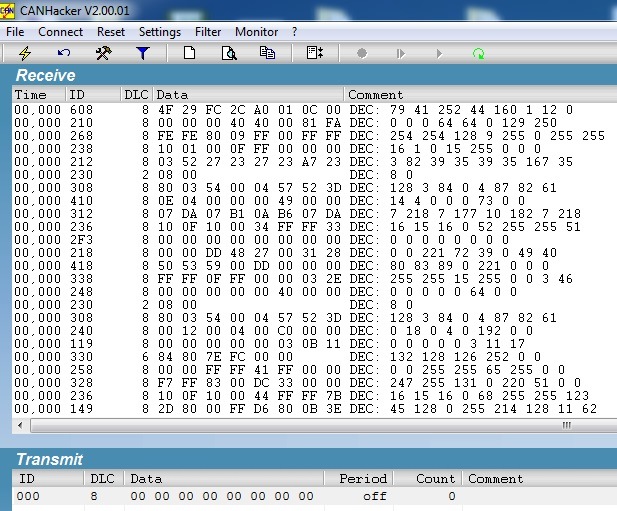Image resolution: width=617 pixels, height=511 pixels.
Task: Select the receive row with ID 119
Action: click(x=314, y=344)
